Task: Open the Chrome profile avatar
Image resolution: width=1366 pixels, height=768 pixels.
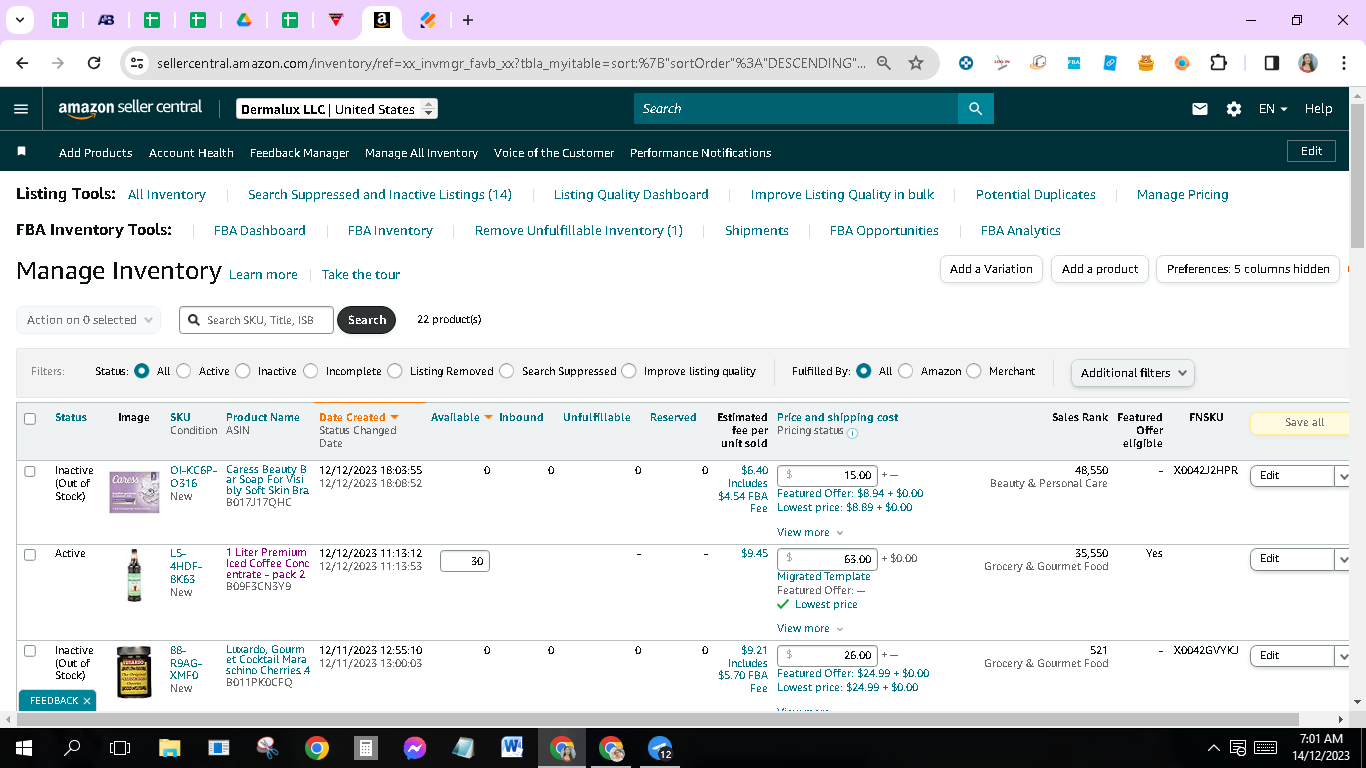Action: 1308,63
